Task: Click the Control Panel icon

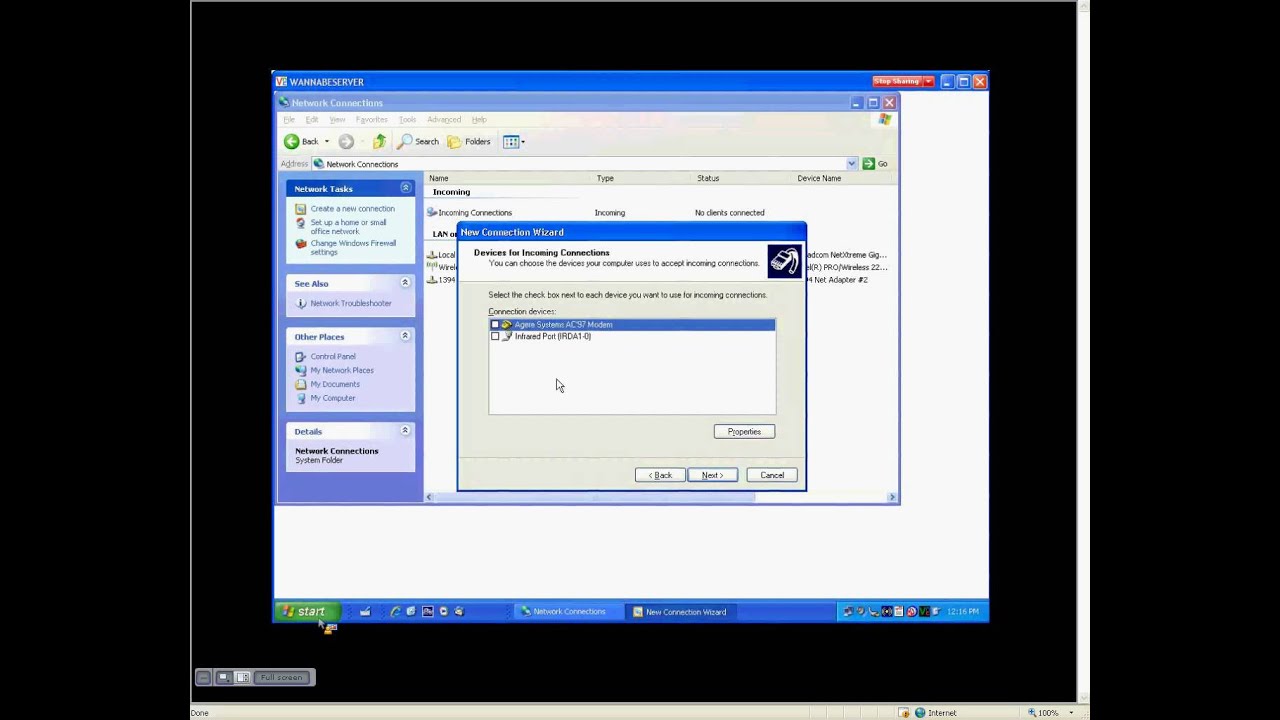Action: click(300, 357)
